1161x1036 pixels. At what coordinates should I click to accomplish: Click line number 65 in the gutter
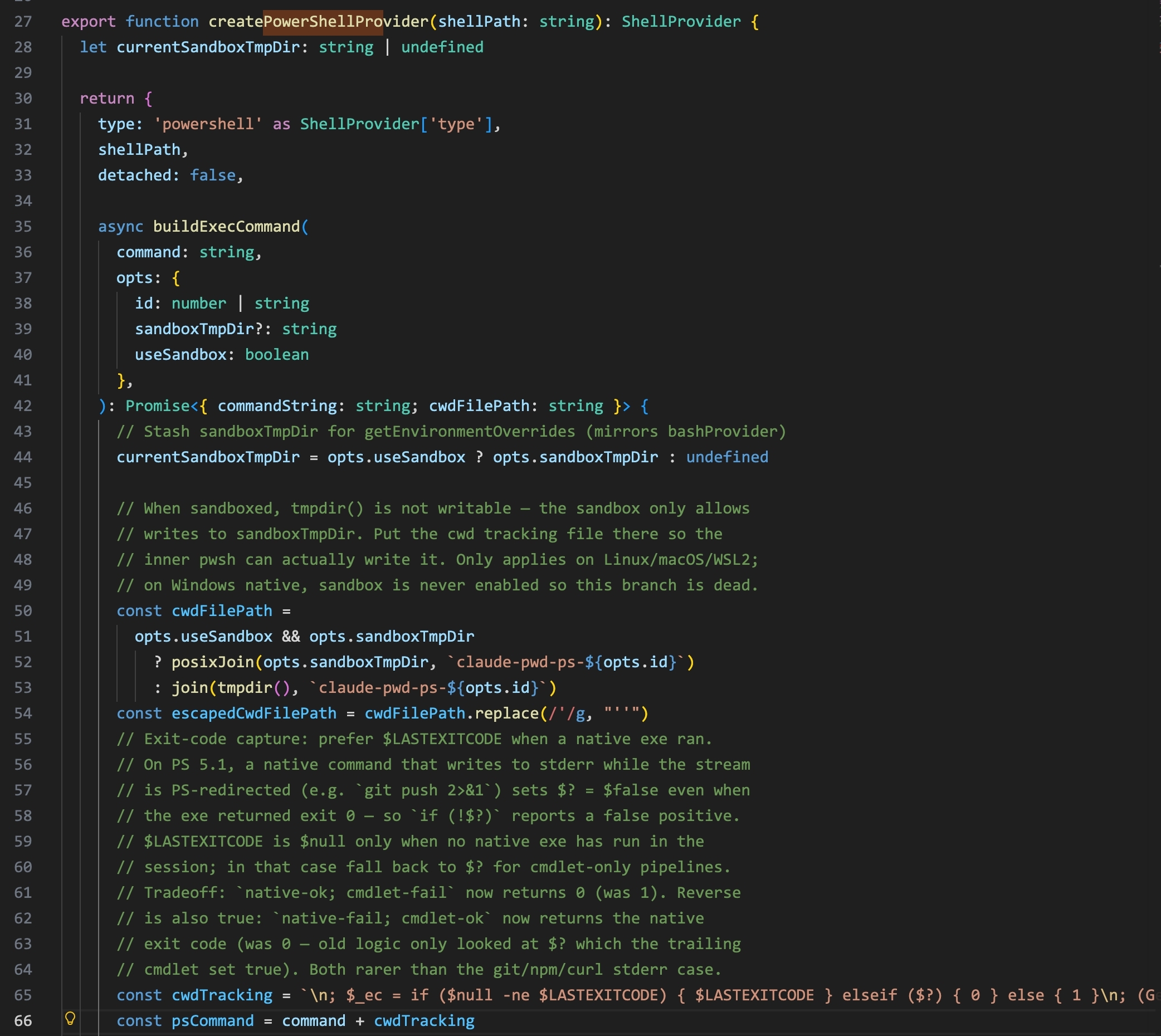point(23,995)
